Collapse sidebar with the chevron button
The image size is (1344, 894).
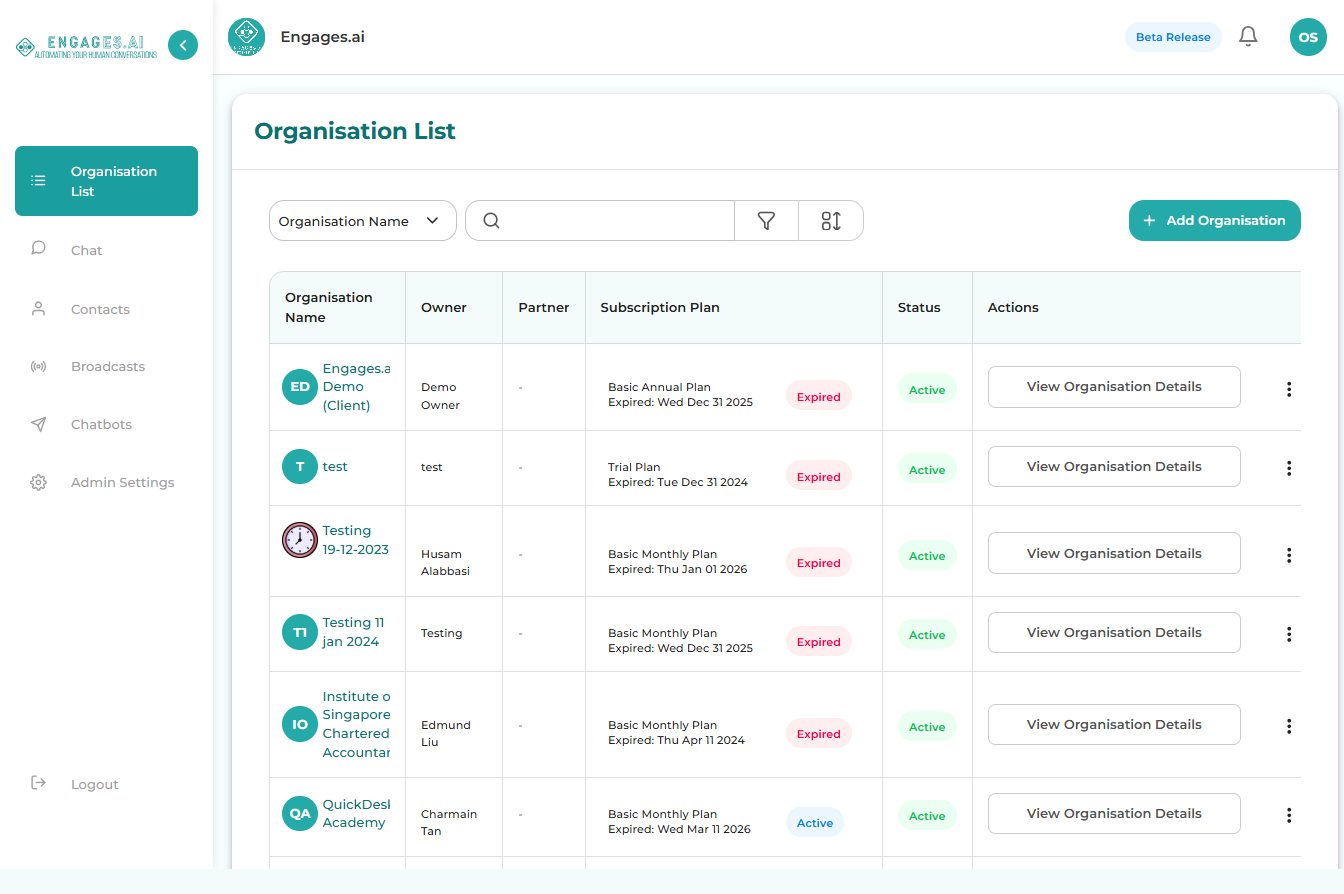(183, 45)
